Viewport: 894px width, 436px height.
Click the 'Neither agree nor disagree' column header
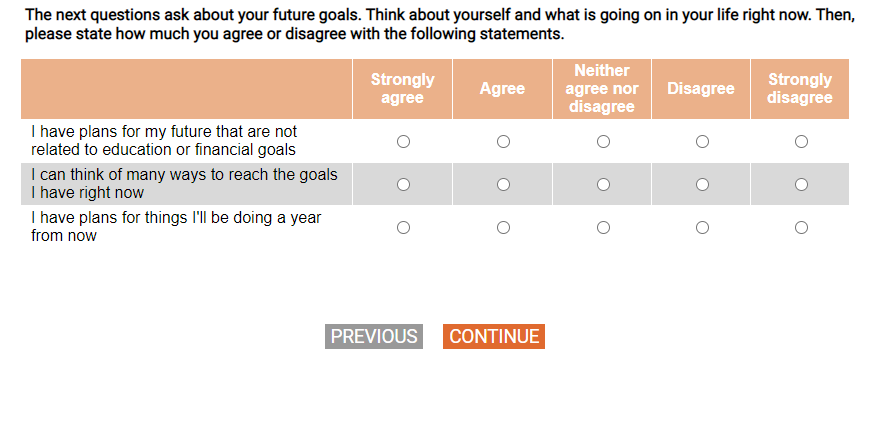point(602,89)
